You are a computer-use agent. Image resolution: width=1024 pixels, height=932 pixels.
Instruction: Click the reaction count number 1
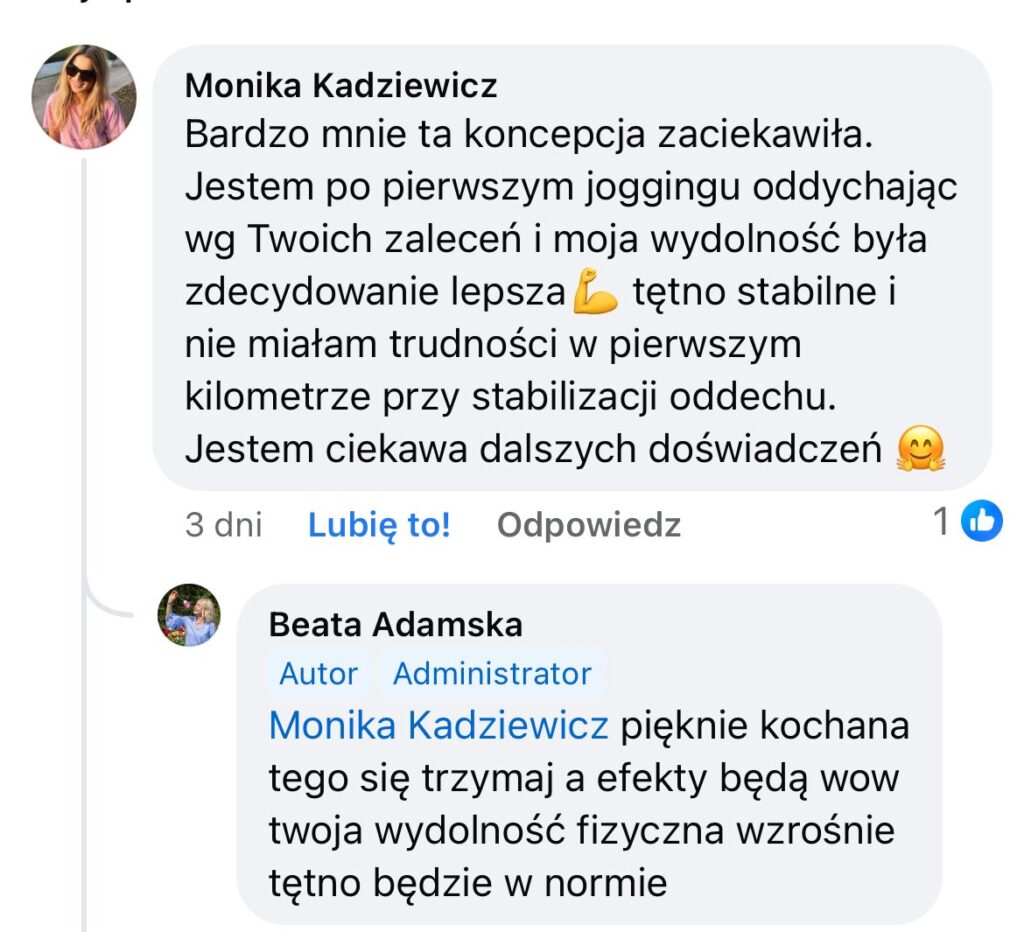(x=940, y=521)
